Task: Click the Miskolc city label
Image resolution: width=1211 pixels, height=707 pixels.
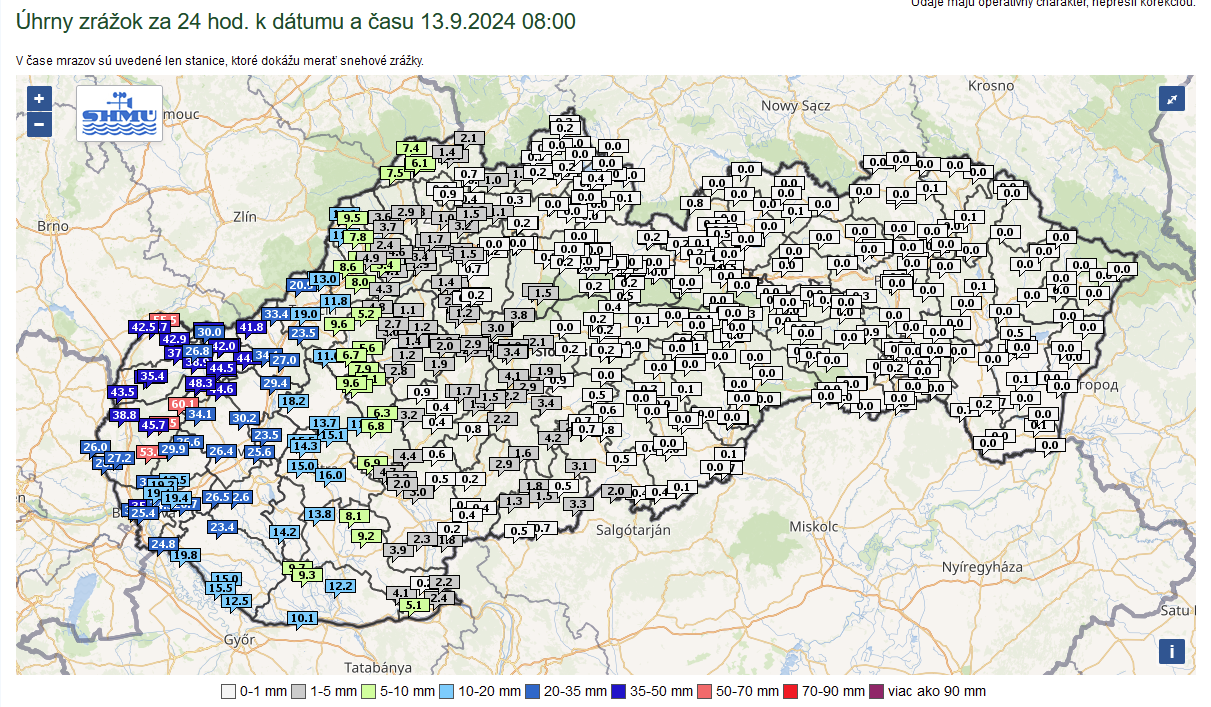Action: [813, 526]
